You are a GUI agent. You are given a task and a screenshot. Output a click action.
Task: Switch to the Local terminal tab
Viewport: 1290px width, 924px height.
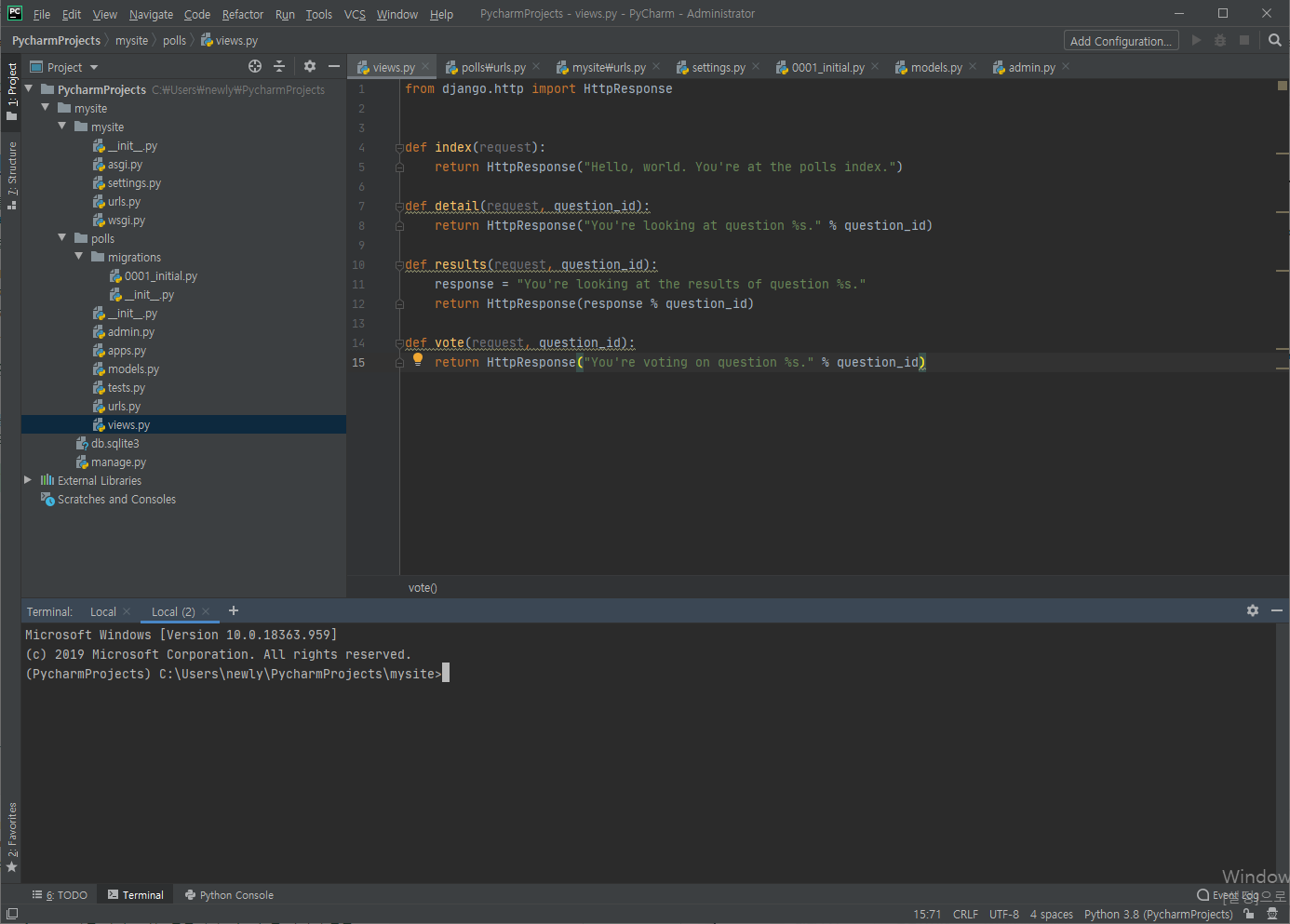tap(103, 611)
